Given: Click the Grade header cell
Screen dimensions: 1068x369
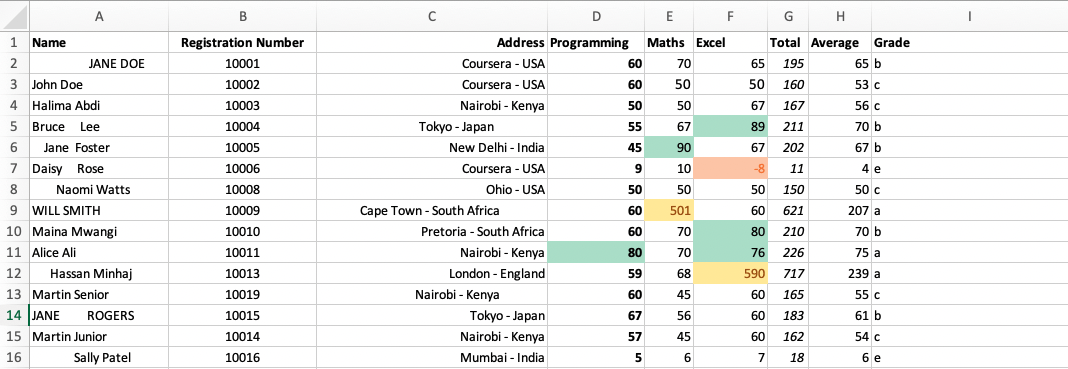Looking at the screenshot, I should pos(969,42).
